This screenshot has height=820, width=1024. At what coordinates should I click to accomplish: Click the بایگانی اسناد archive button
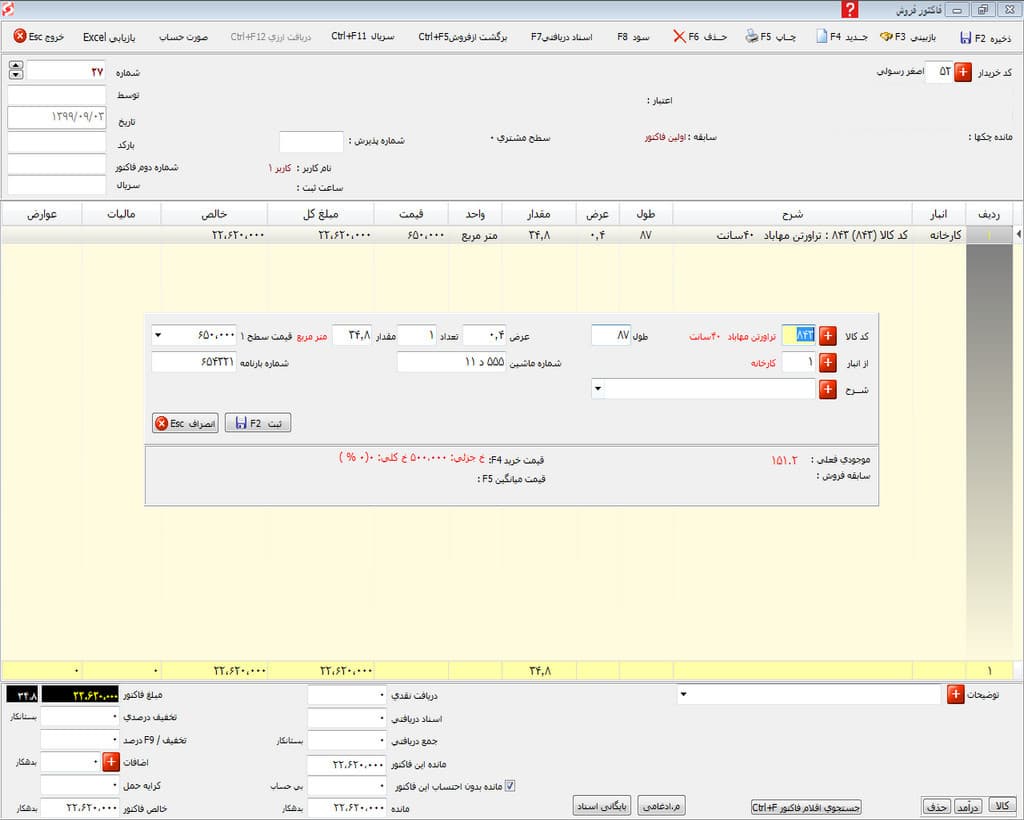tap(601, 806)
